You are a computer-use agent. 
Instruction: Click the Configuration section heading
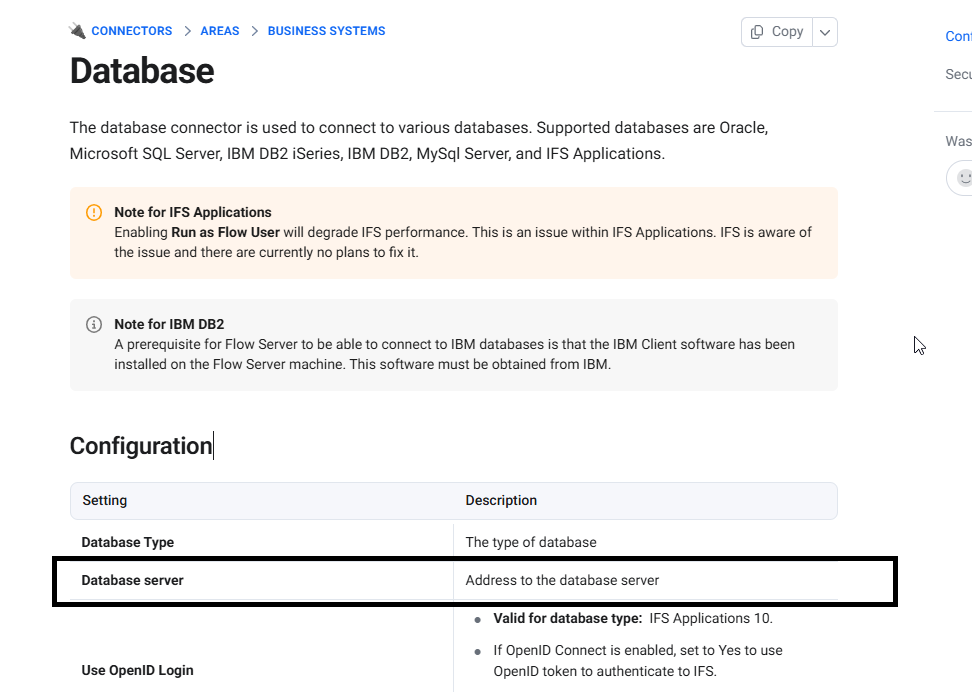tap(141, 446)
